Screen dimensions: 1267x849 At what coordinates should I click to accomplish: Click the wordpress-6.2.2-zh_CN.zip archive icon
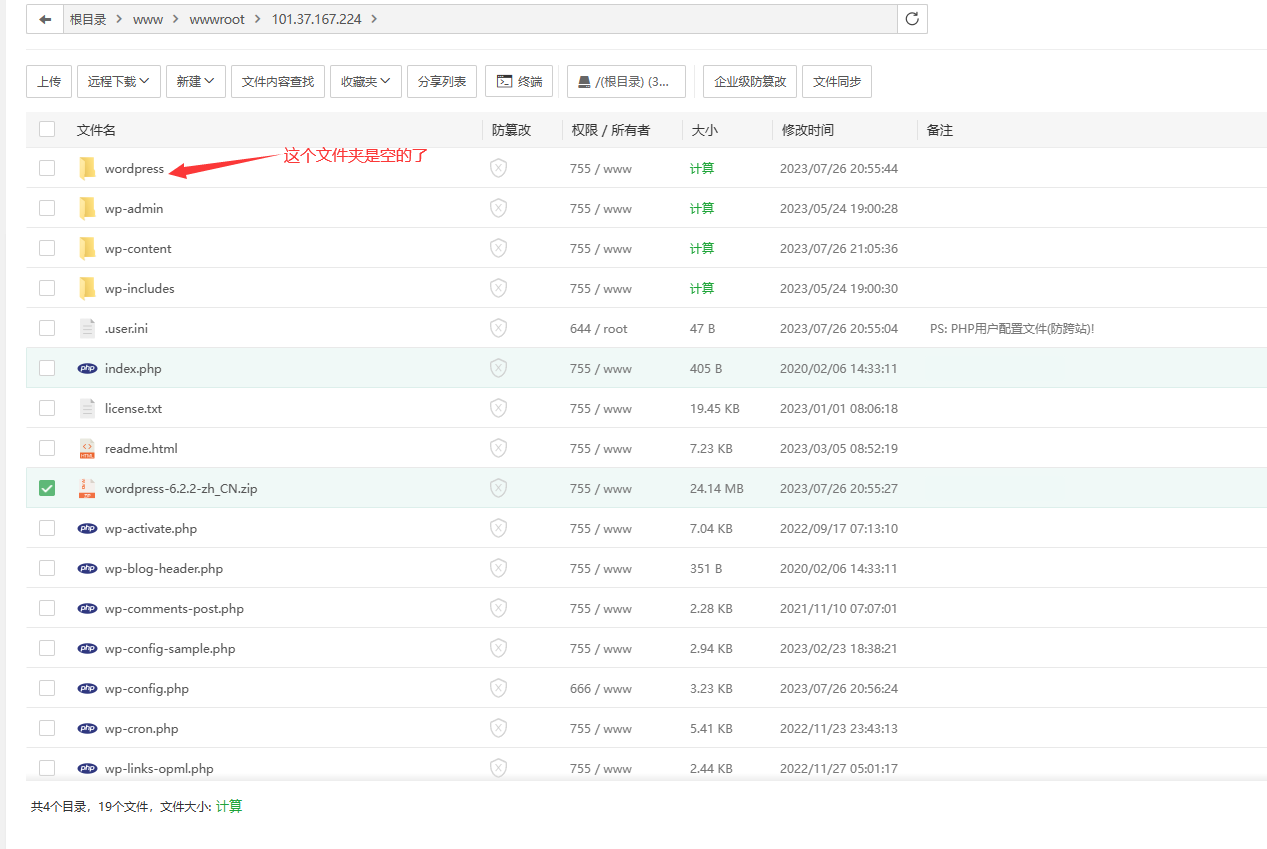pyautogui.click(x=87, y=488)
